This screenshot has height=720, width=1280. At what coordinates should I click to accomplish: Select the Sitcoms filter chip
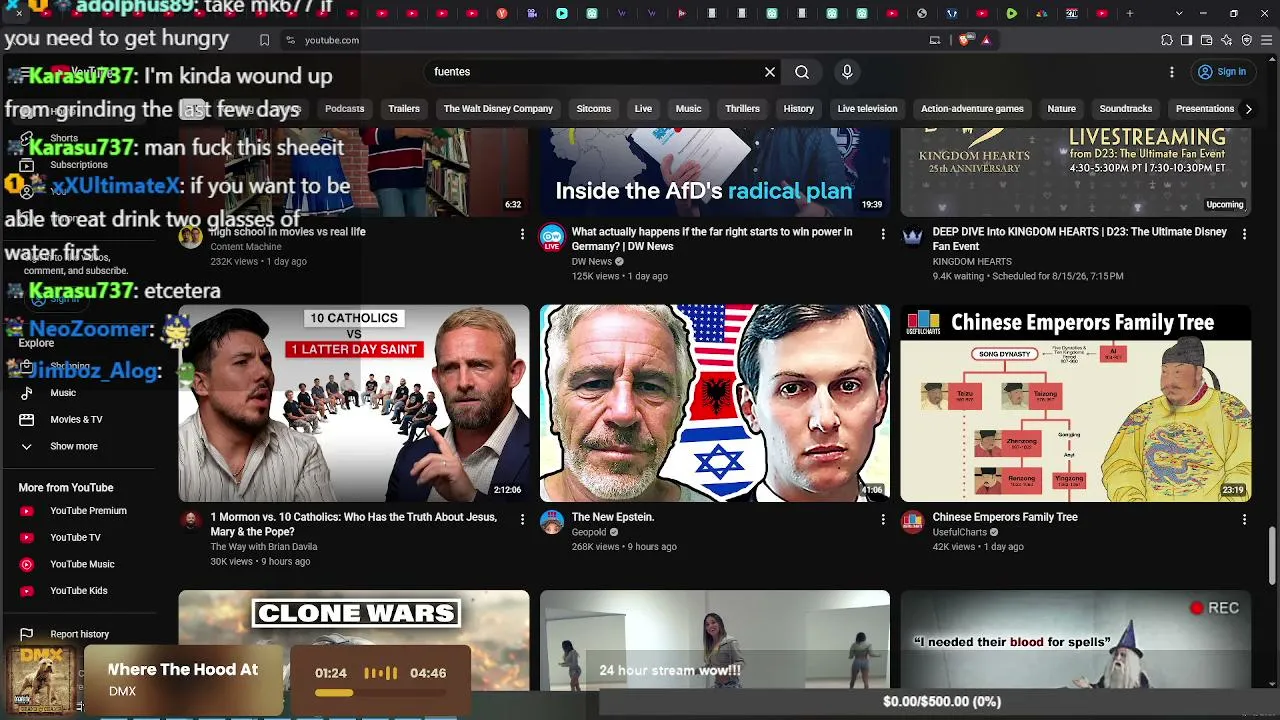point(594,109)
